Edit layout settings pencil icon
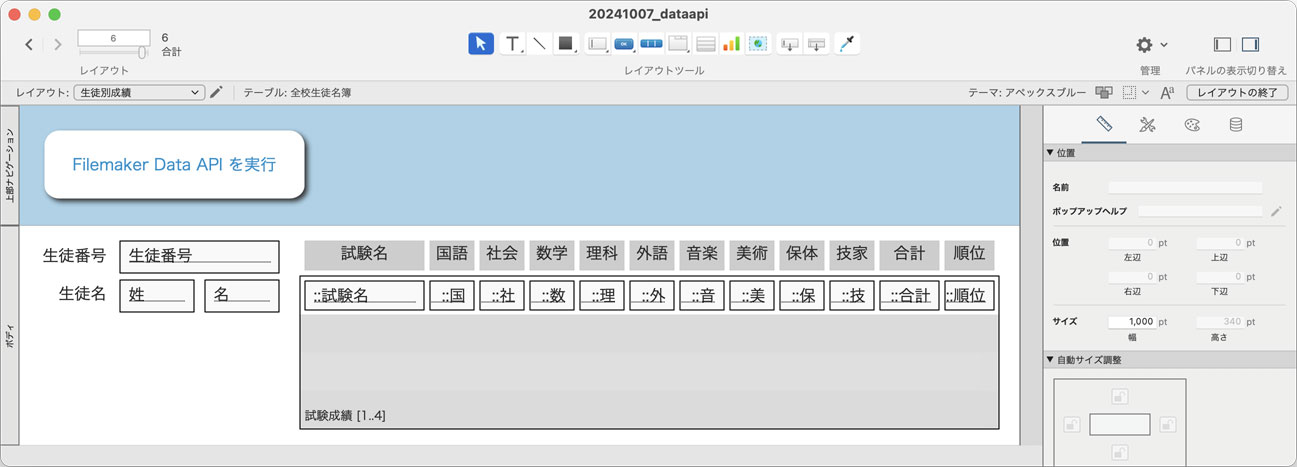The width and height of the screenshot is (1297, 467). (216, 92)
